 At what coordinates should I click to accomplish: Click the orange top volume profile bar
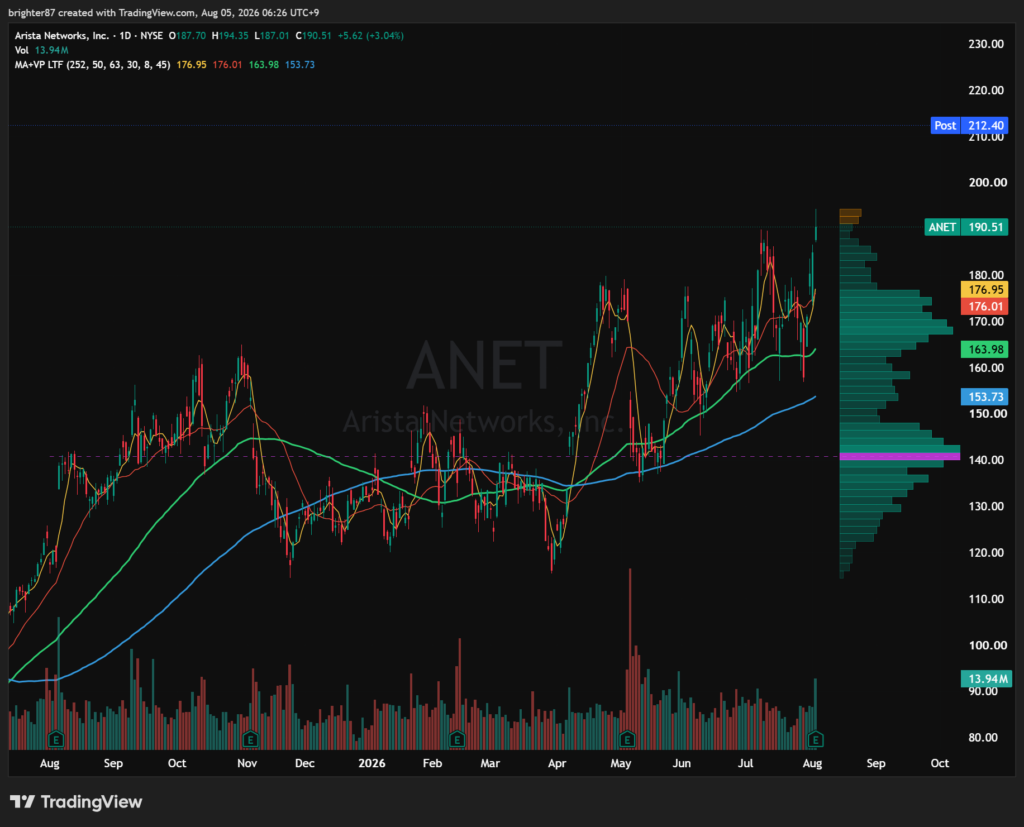tap(850, 213)
